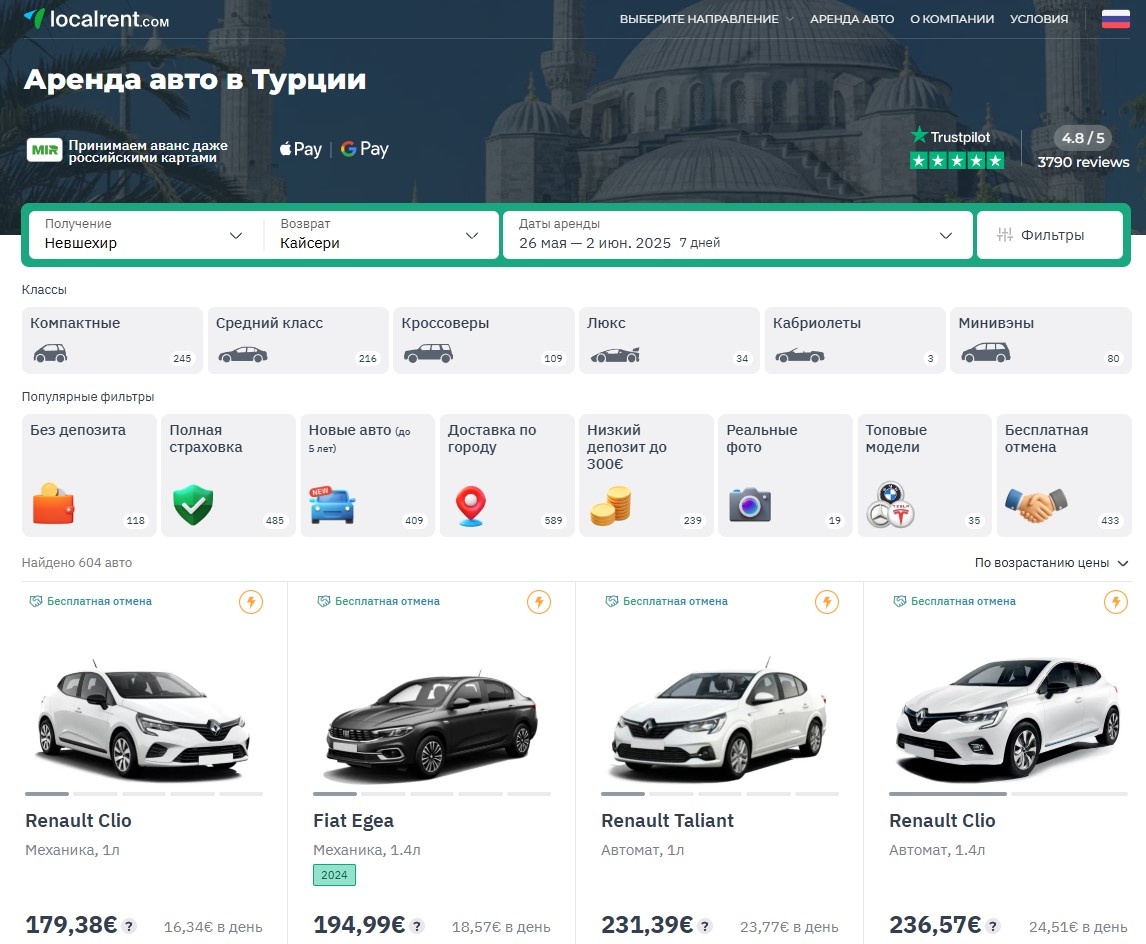The width and height of the screenshot is (1146, 944).
Task: Click the localrent.com logo
Action: pos(94,17)
